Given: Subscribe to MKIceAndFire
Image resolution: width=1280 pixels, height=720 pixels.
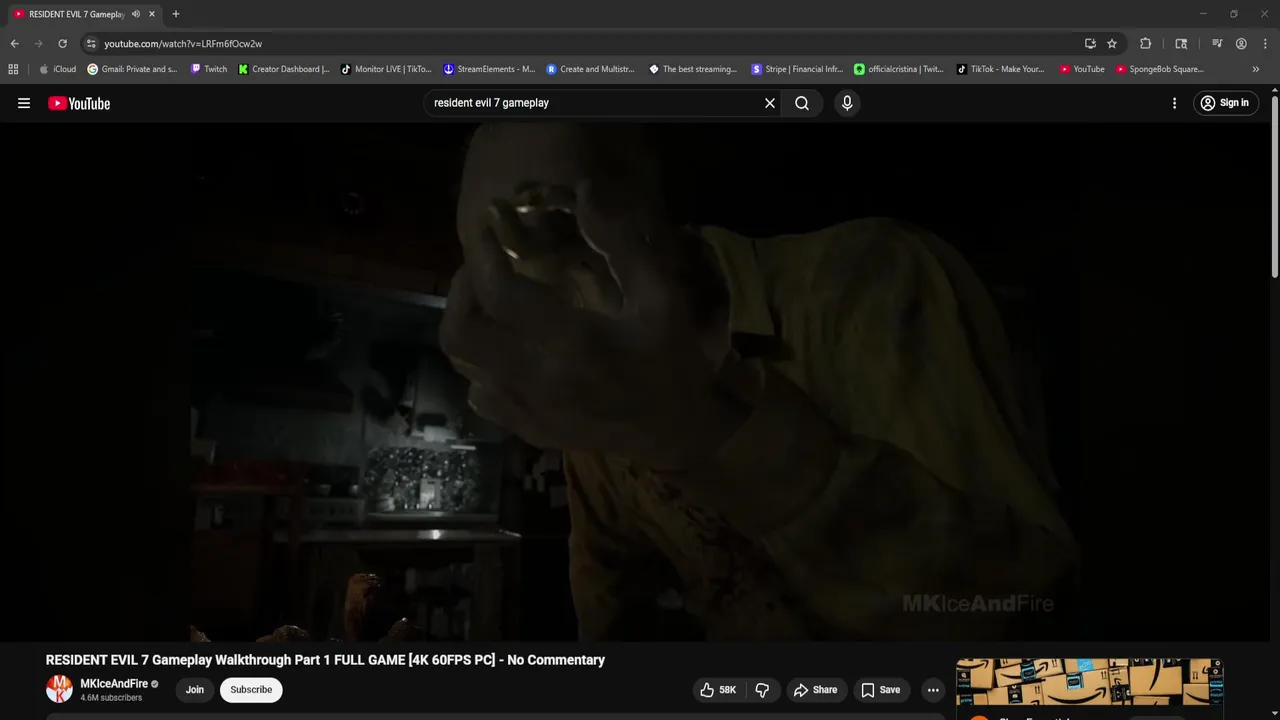Looking at the screenshot, I should coord(251,690).
